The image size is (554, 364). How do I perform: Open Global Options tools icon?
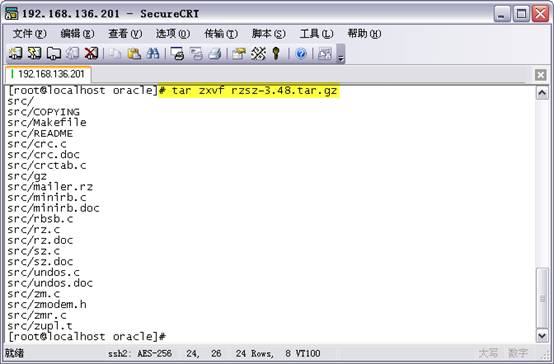click(258, 53)
